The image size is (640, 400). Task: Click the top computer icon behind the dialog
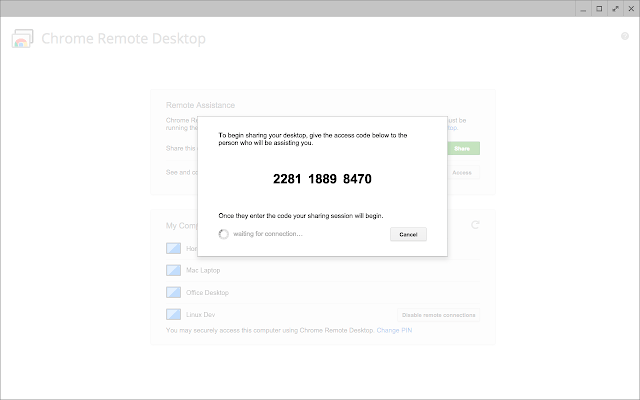(x=173, y=248)
